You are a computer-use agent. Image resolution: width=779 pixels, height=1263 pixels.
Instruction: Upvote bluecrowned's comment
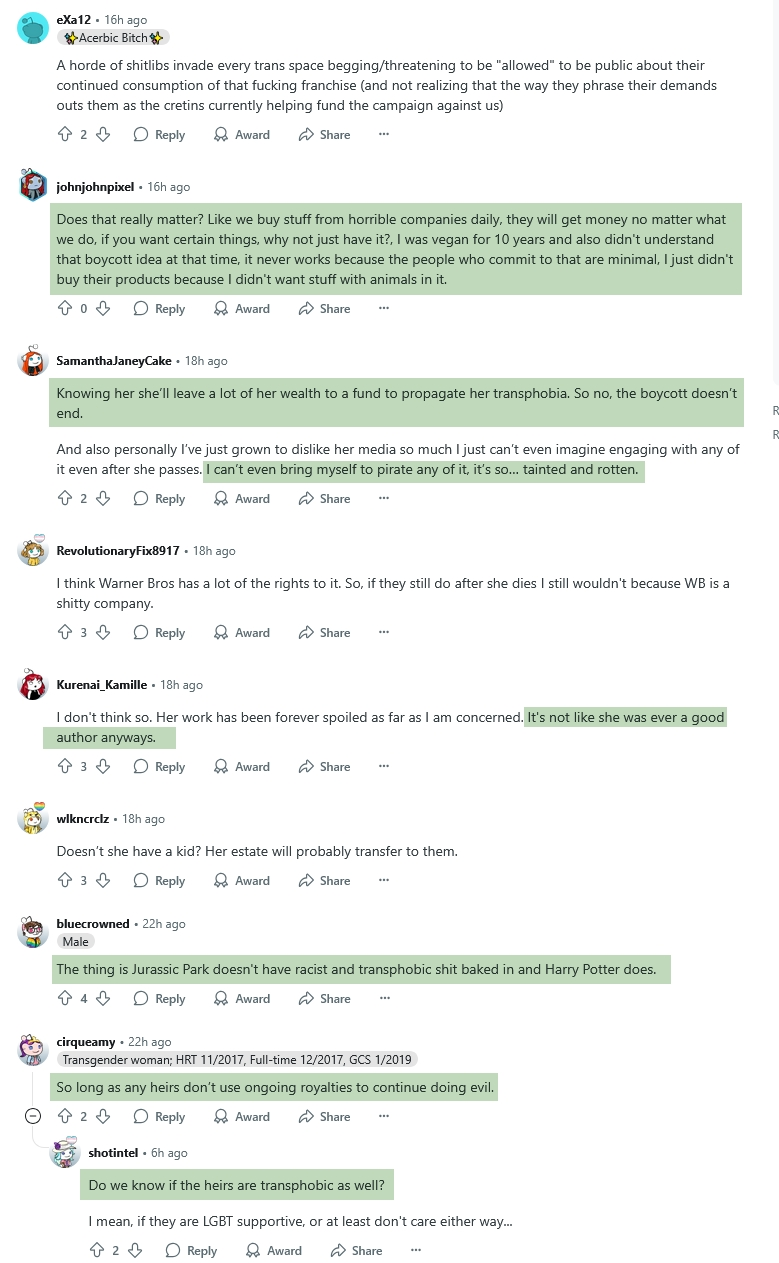point(66,998)
